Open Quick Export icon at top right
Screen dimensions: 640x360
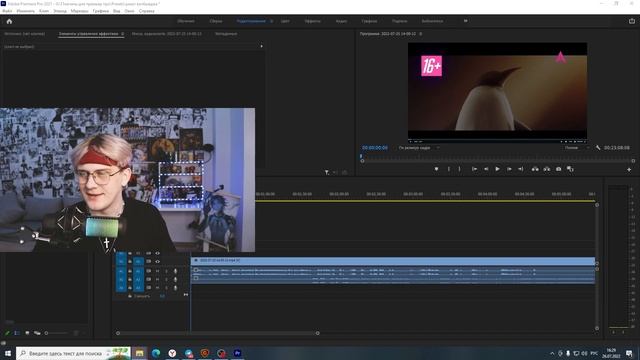click(632, 21)
